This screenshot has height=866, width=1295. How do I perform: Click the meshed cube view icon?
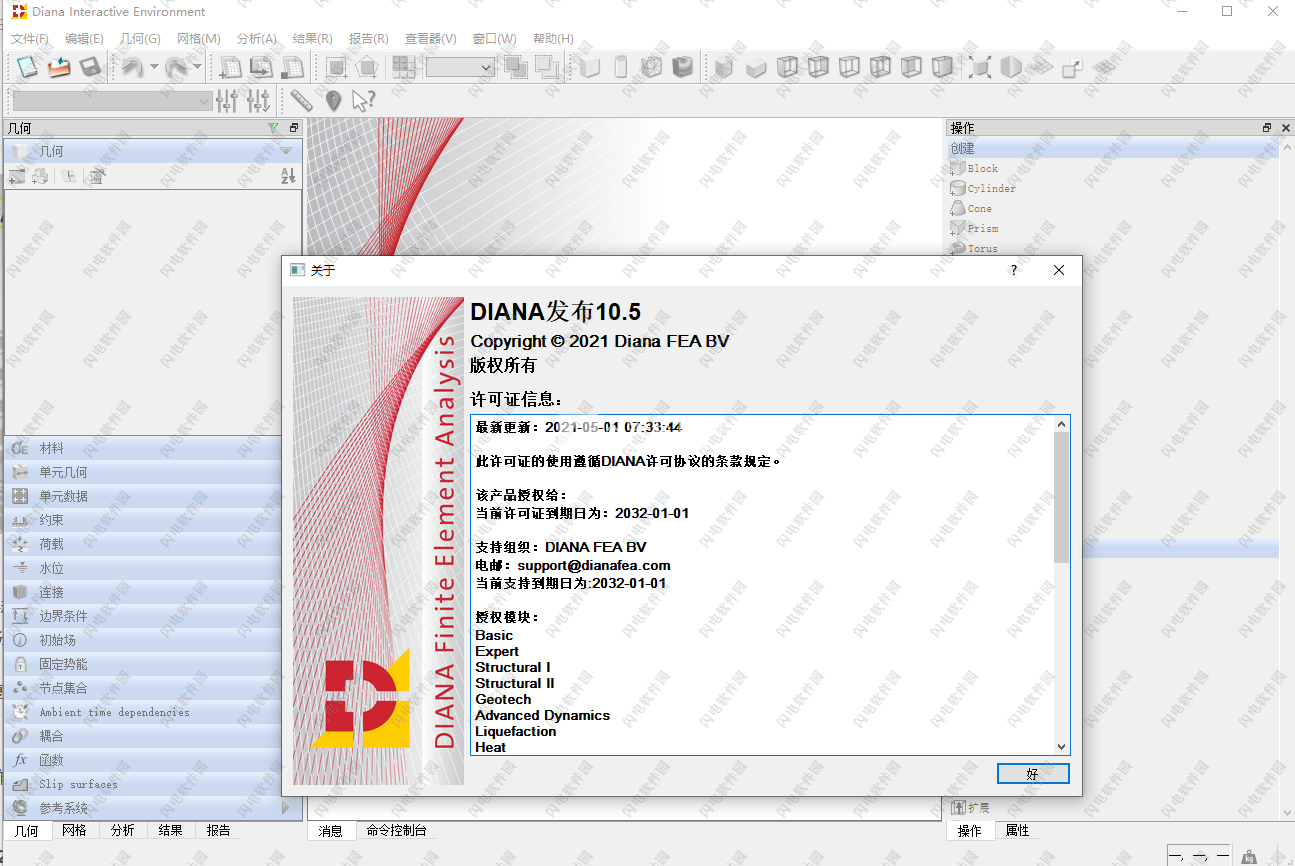tap(652, 67)
